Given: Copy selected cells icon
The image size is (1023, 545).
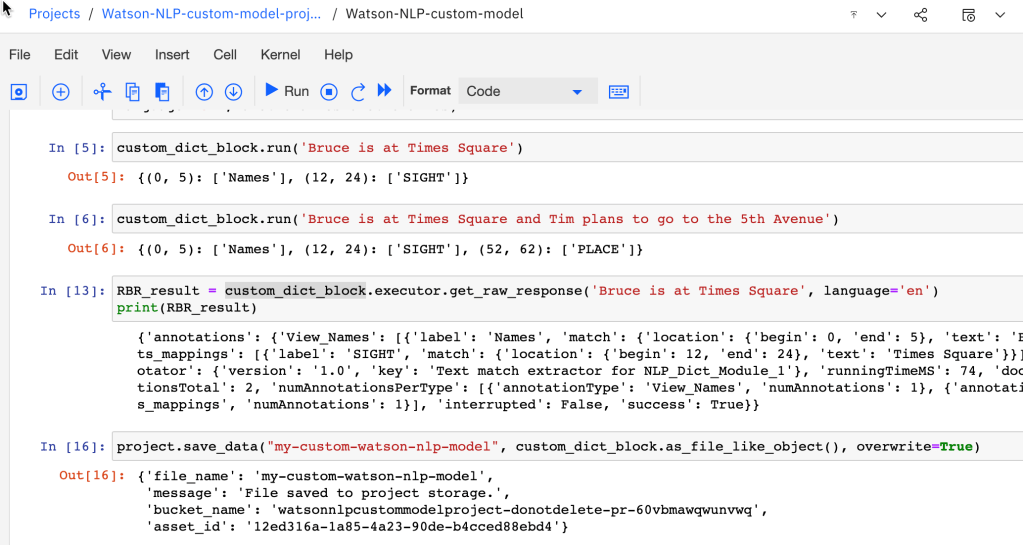Looking at the screenshot, I should coord(132,91).
